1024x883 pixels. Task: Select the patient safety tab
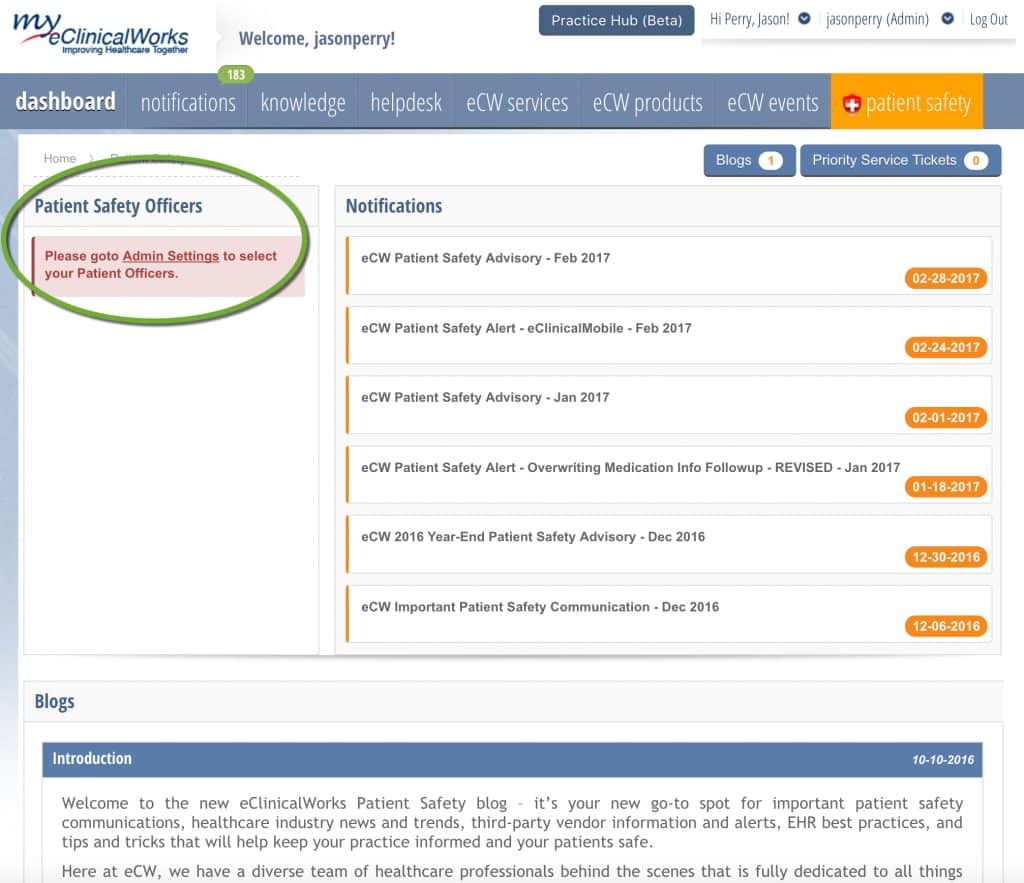click(906, 103)
